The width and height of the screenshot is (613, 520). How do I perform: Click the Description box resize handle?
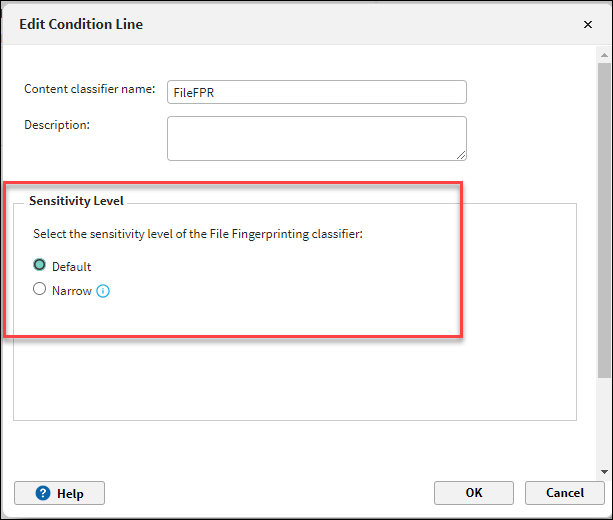461,155
